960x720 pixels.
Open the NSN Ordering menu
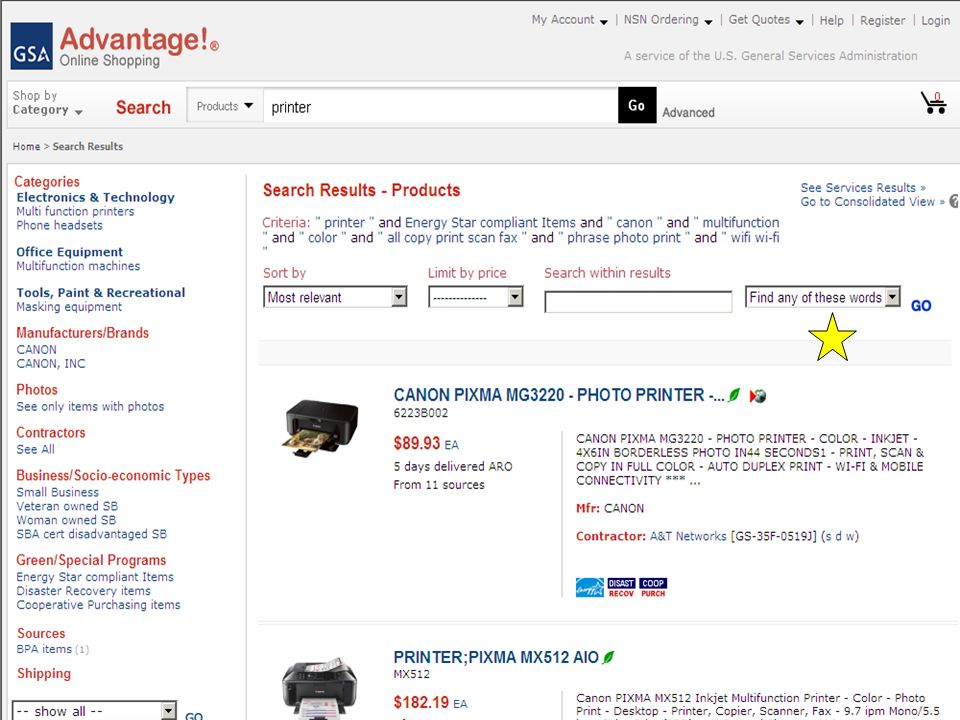pyautogui.click(x=668, y=20)
